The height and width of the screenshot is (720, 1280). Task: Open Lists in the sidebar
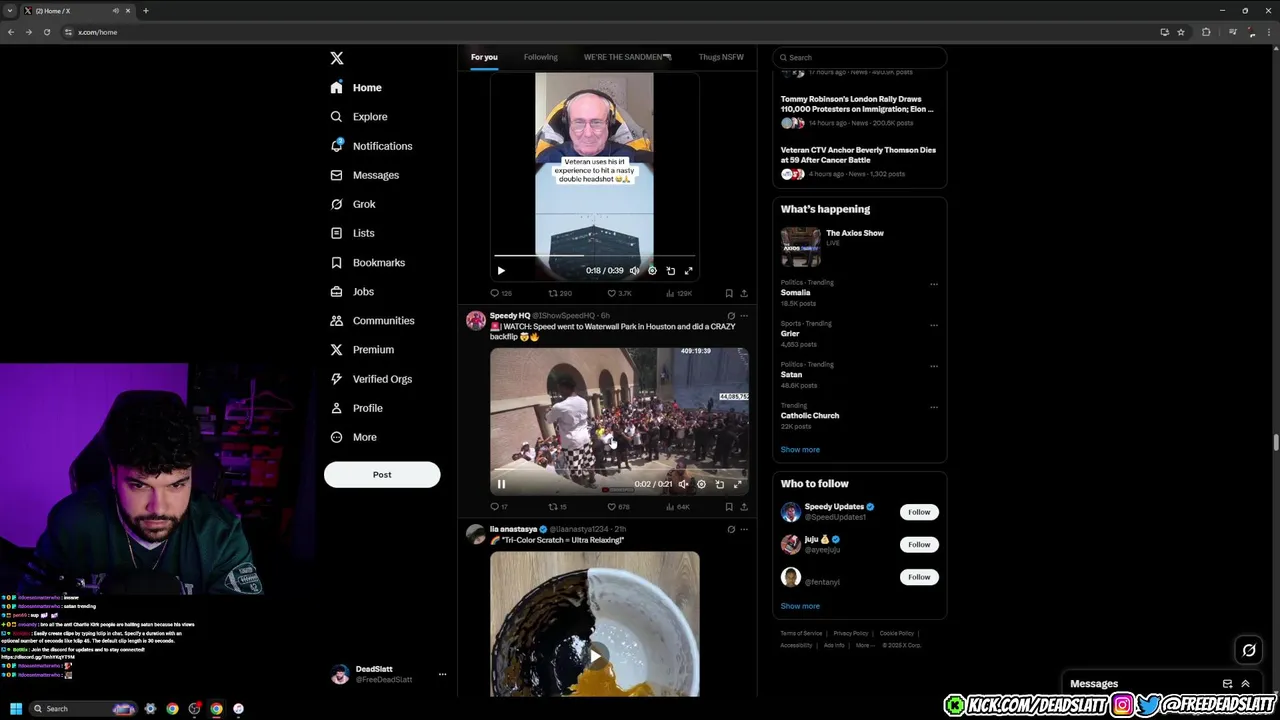pos(352,233)
